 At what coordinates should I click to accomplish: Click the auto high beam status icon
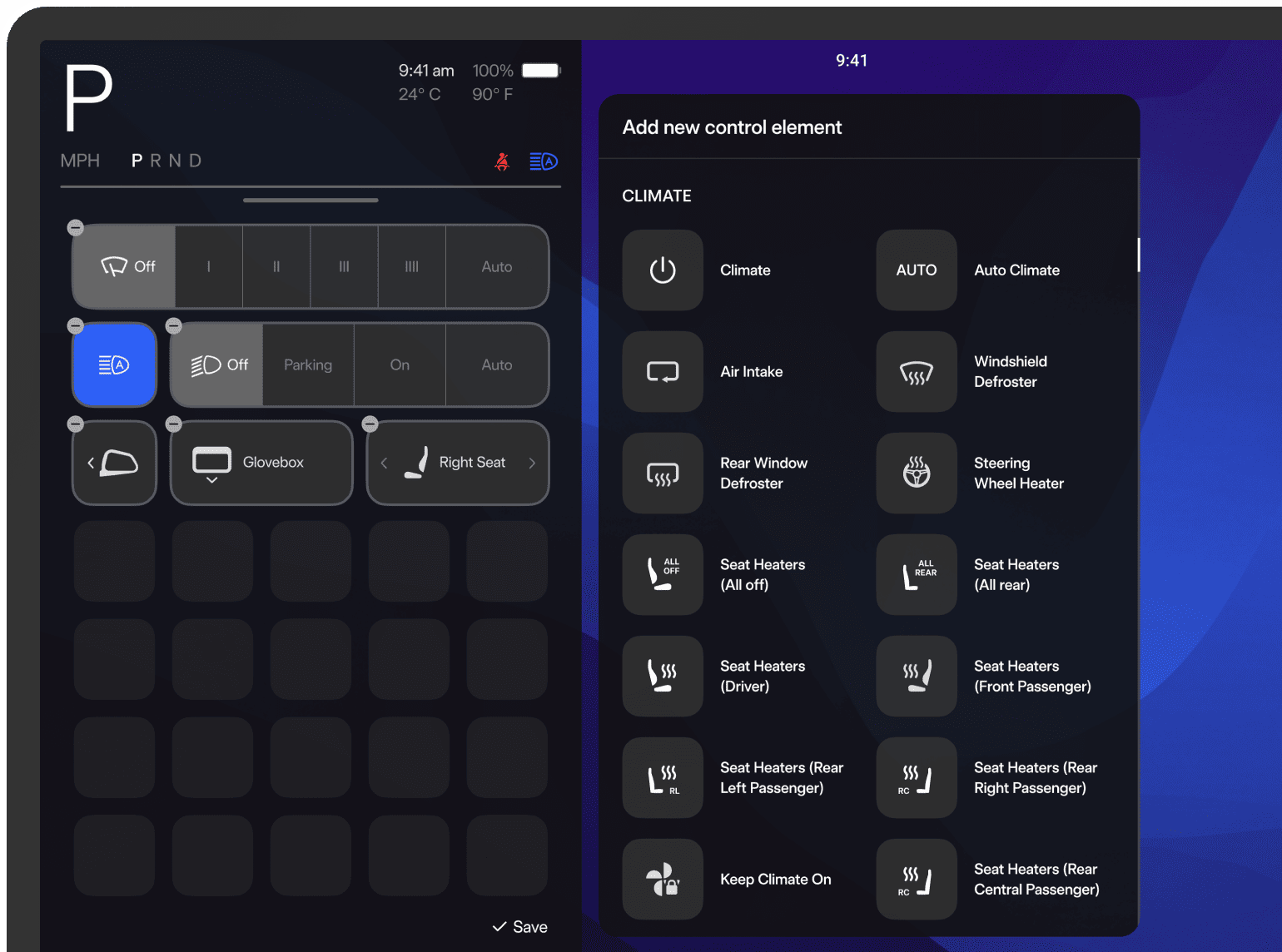click(x=544, y=161)
